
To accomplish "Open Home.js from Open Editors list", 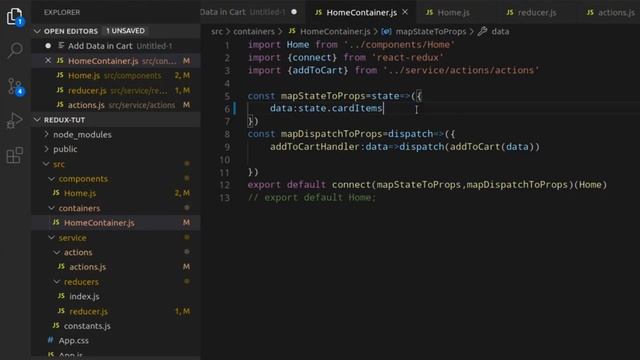I will [116, 75].
